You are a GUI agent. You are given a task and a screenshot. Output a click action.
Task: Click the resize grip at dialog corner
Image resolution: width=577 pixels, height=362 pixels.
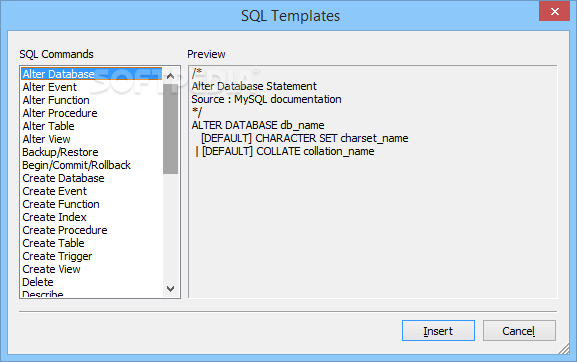pyautogui.click(x=564, y=349)
